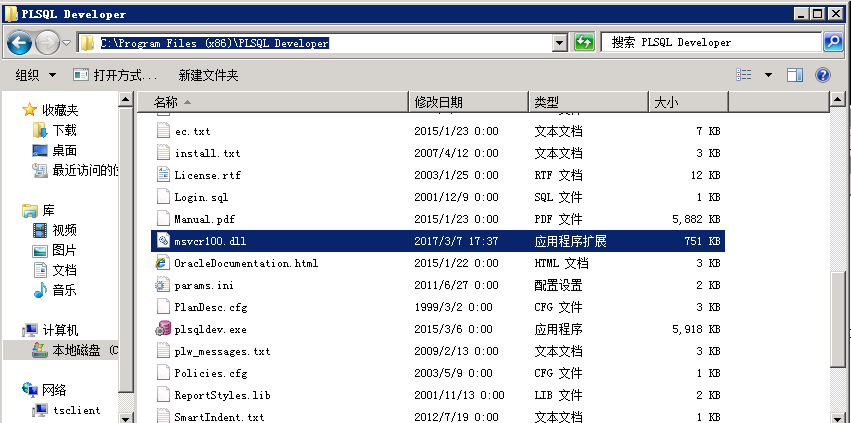Click the folder icon in the address bar

click(87, 43)
